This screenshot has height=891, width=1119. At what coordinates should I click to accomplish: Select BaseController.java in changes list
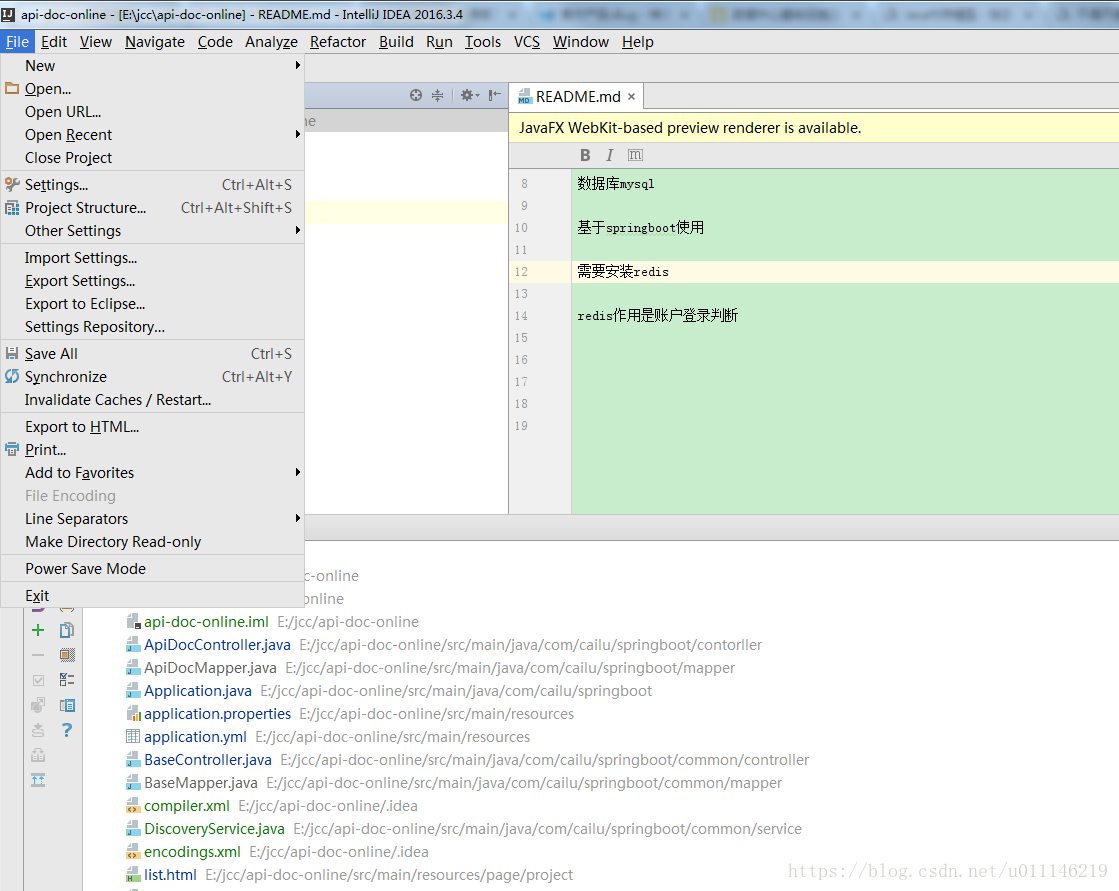(x=208, y=760)
